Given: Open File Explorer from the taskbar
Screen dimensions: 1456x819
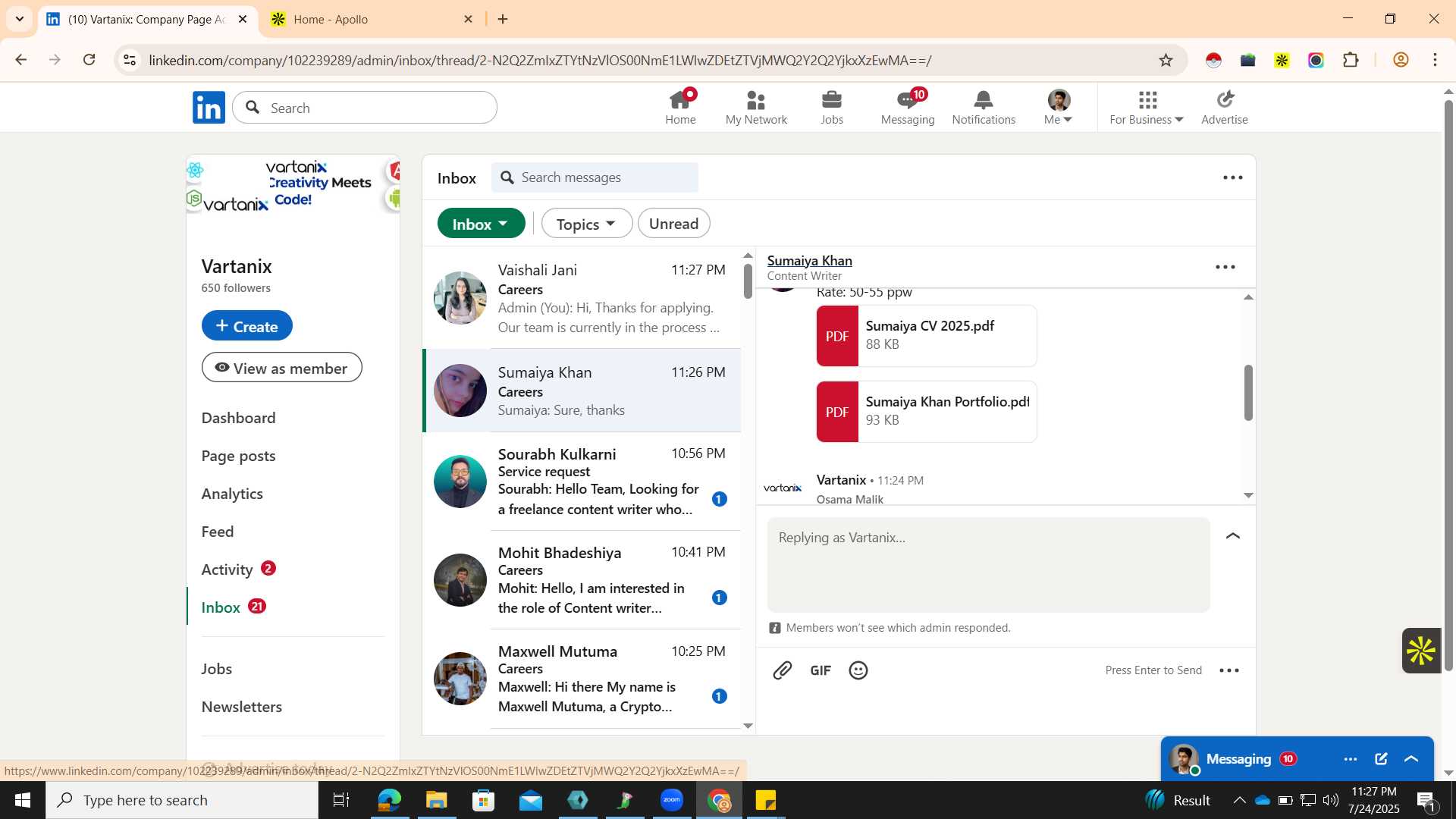Looking at the screenshot, I should click(436, 800).
